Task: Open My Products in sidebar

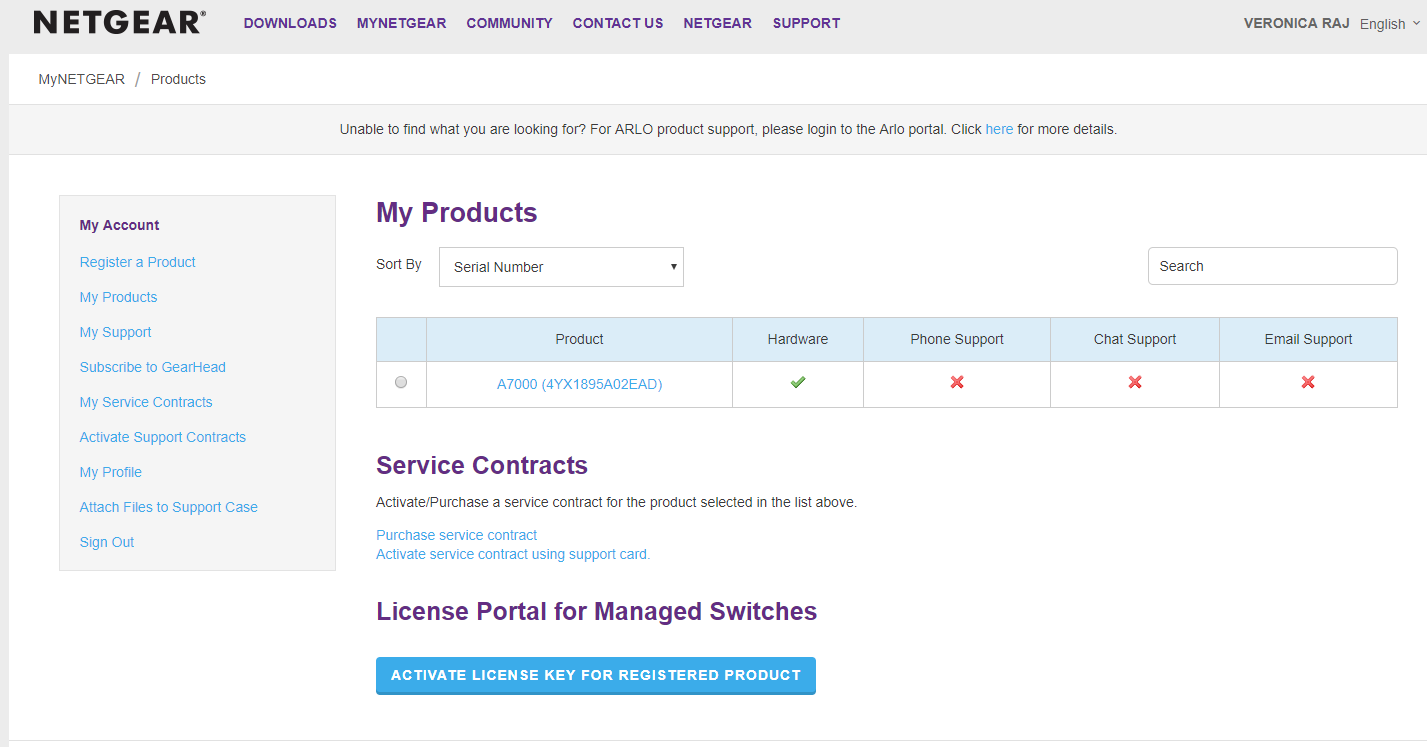Action: point(118,297)
